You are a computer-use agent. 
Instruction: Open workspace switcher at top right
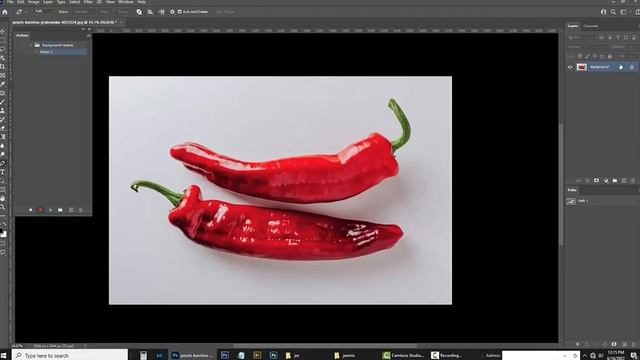click(623, 12)
